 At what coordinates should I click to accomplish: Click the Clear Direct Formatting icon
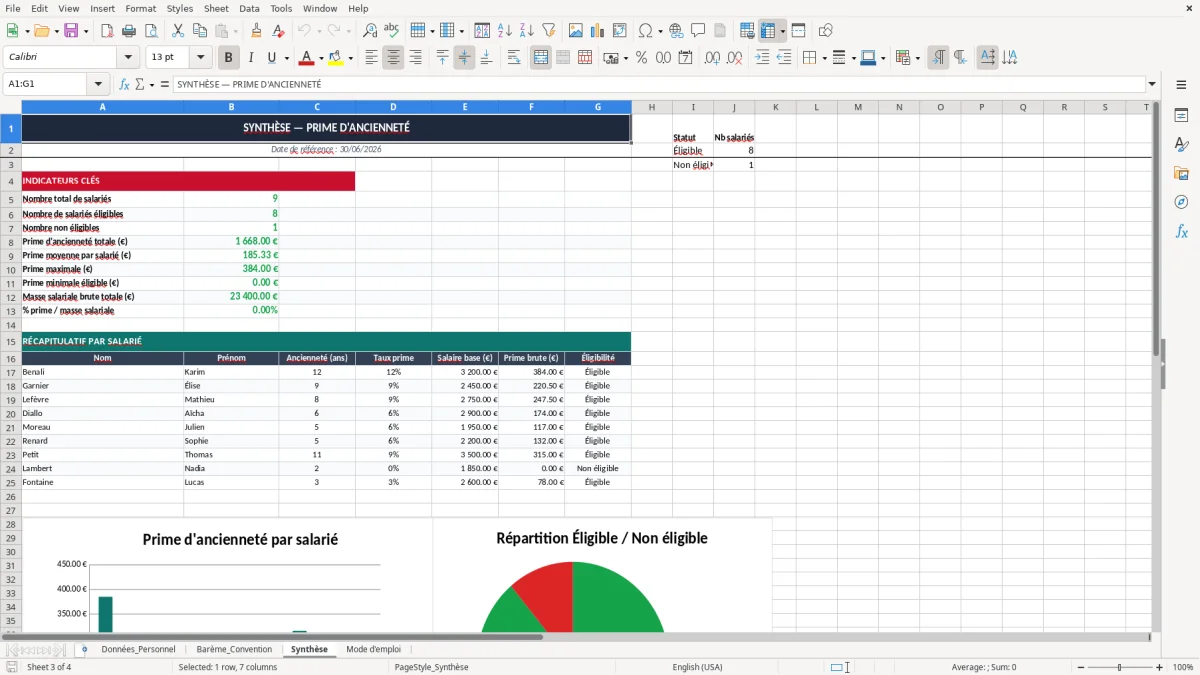point(278,31)
